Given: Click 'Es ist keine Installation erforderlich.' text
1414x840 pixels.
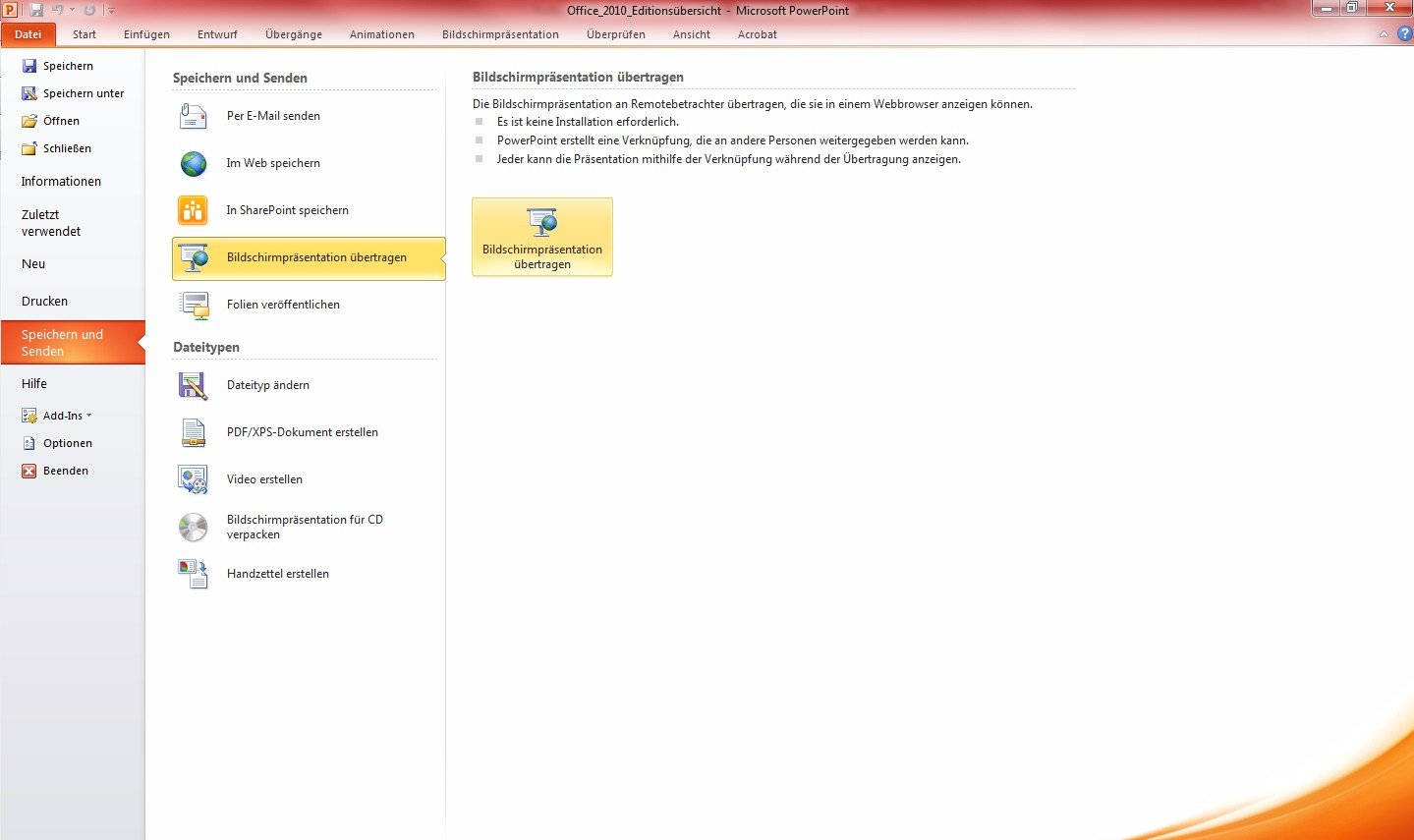Looking at the screenshot, I should click(588, 122).
